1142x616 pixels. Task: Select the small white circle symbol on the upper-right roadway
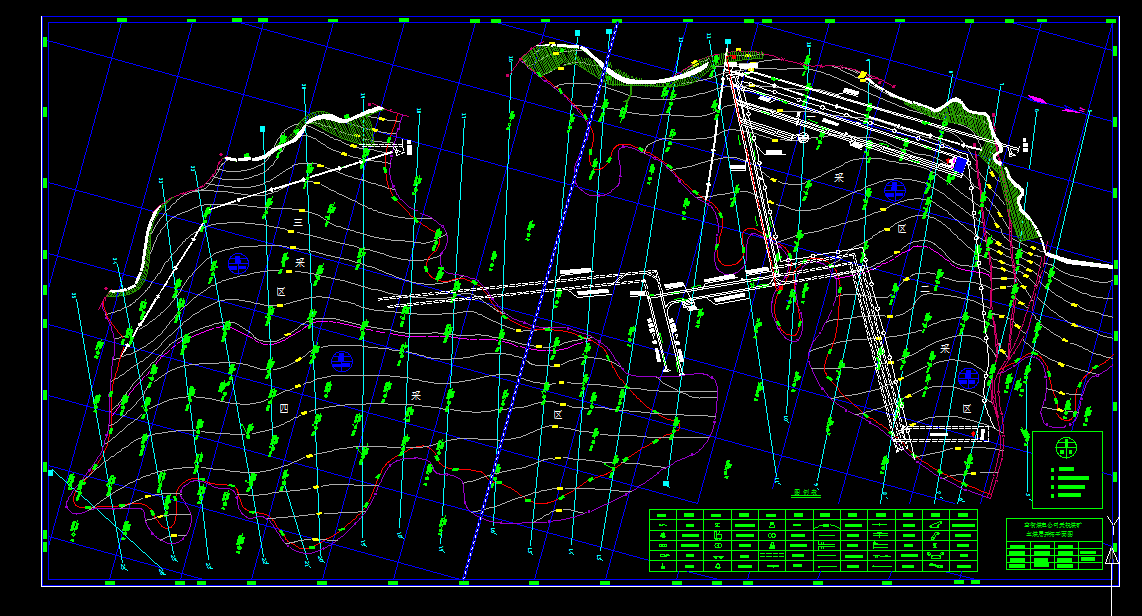803,136
